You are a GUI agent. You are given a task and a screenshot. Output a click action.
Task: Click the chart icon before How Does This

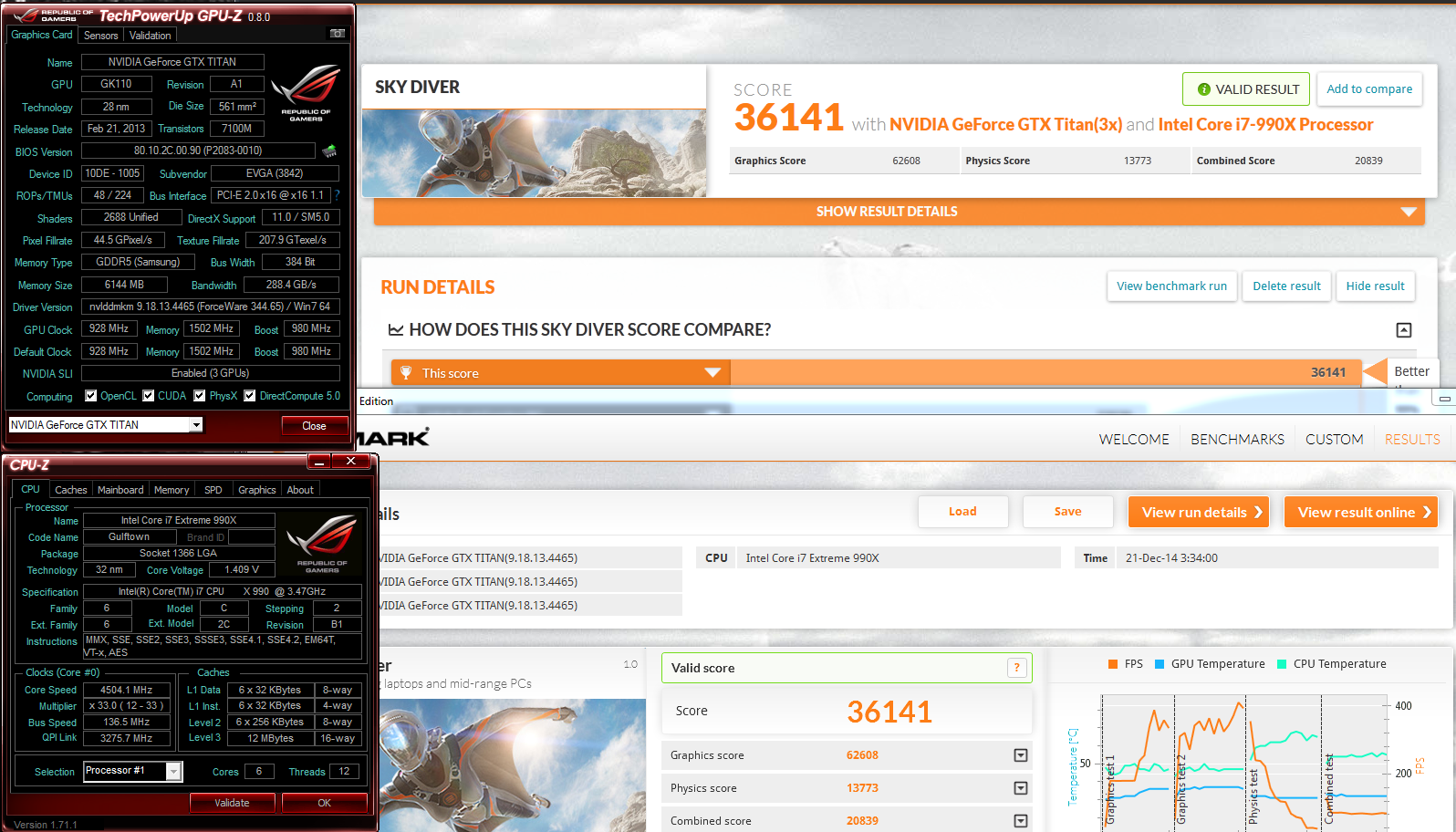(x=395, y=330)
